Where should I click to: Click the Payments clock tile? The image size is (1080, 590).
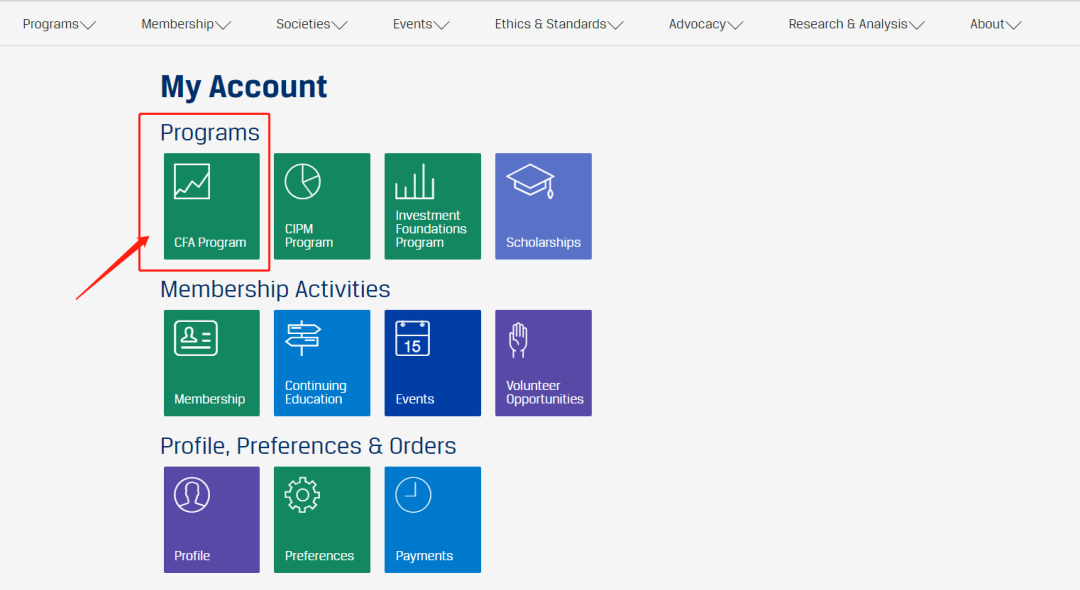point(432,519)
